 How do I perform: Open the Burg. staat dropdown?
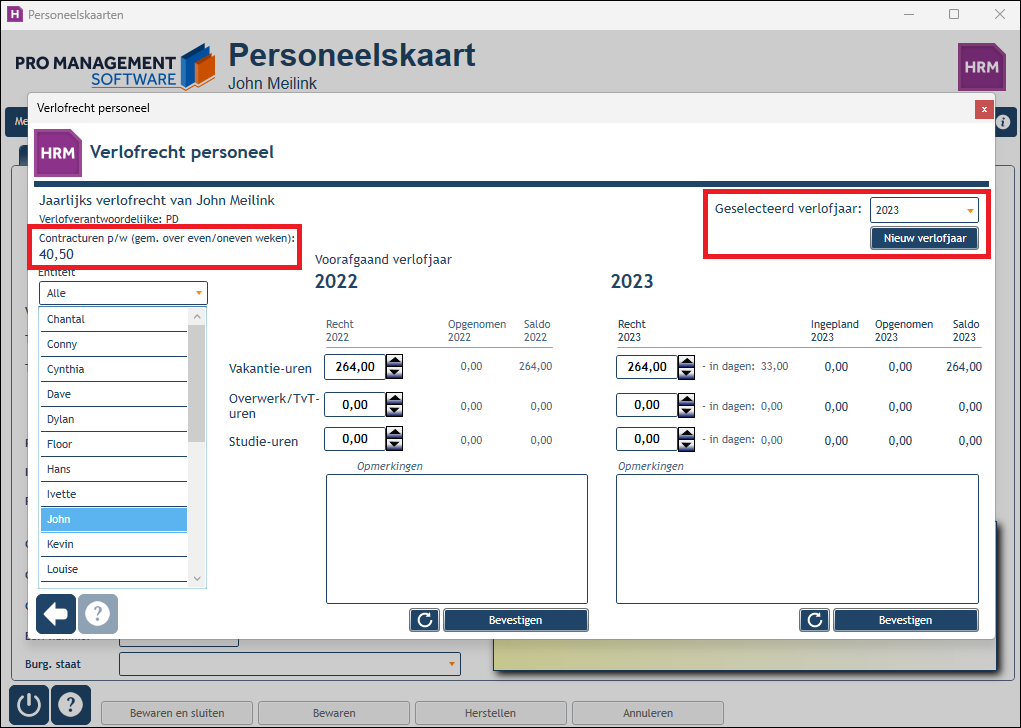click(290, 664)
